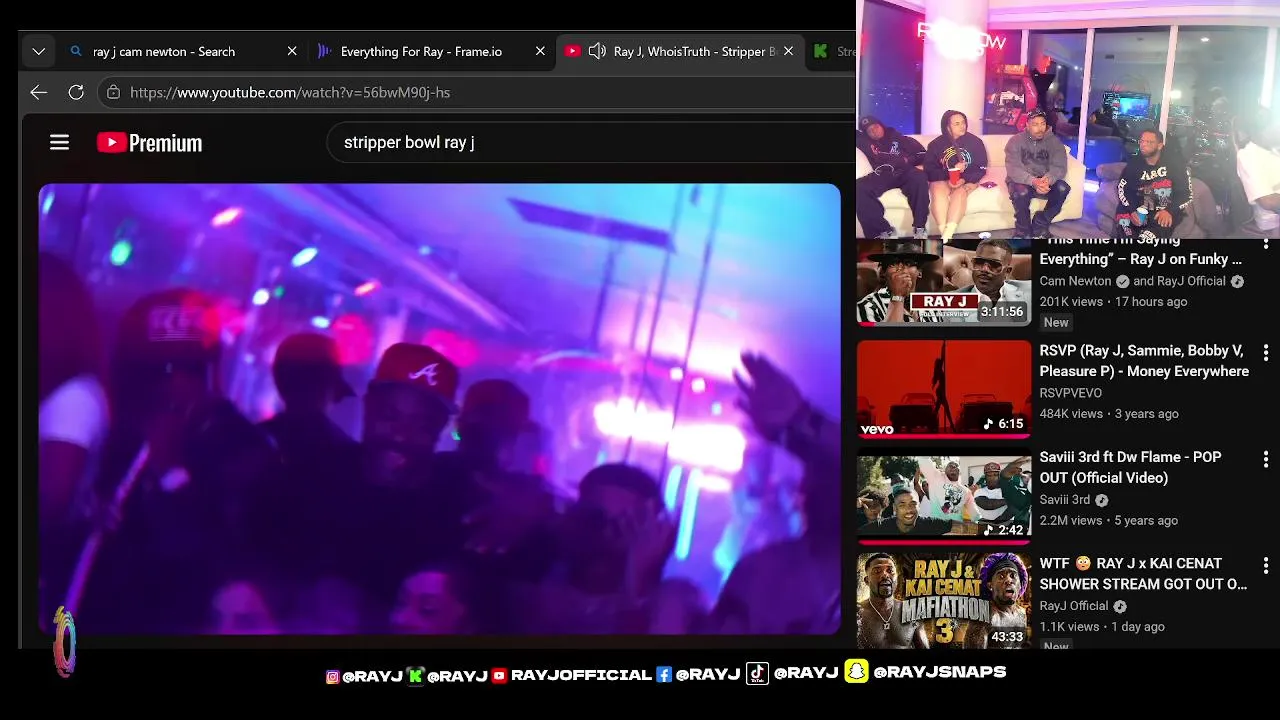The width and height of the screenshot is (1280, 720).
Task: Click the 484K views 3 years ago text
Action: tap(1109, 413)
